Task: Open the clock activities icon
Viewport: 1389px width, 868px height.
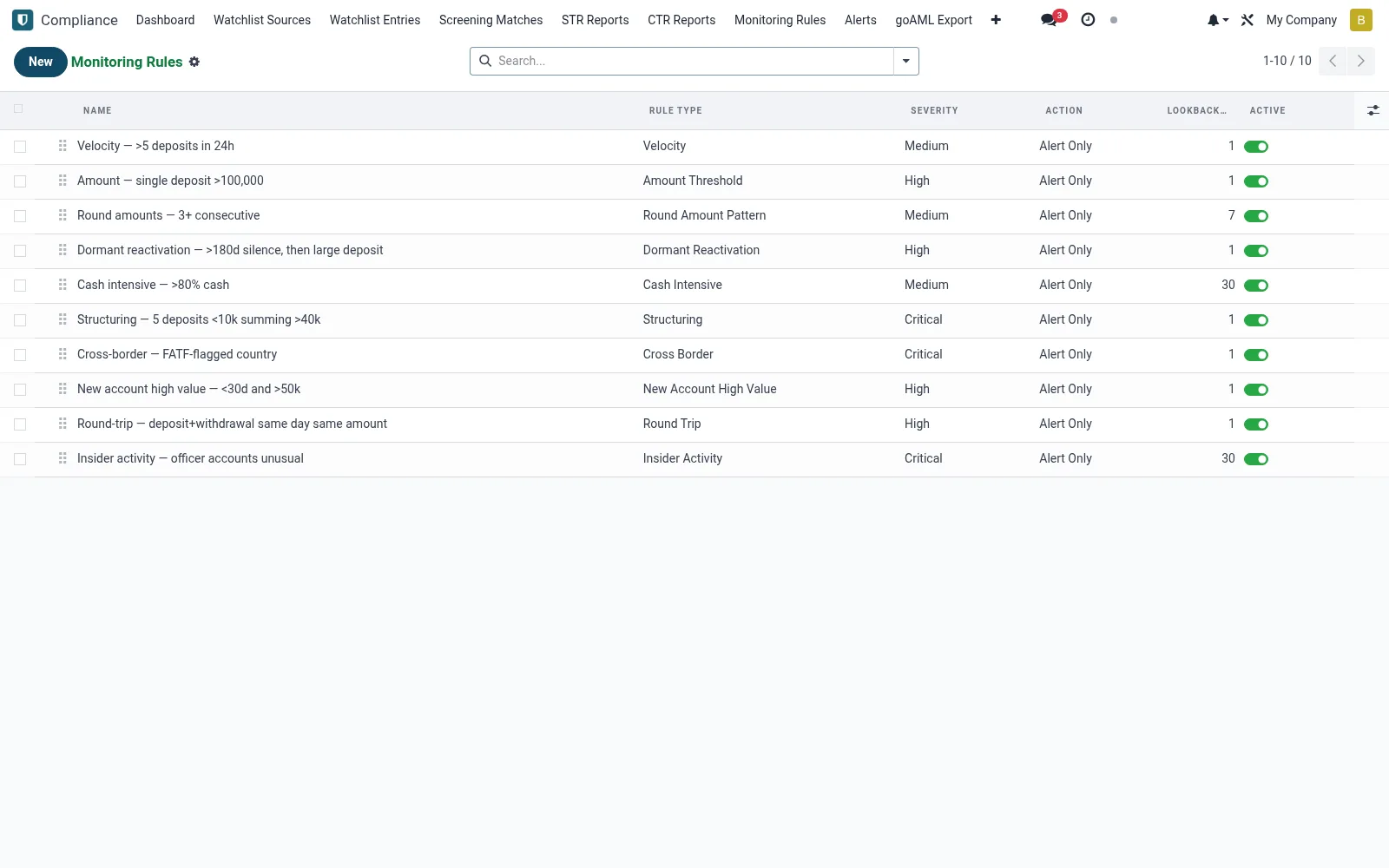Action: pyautogui.click(x=1088, y=19)
